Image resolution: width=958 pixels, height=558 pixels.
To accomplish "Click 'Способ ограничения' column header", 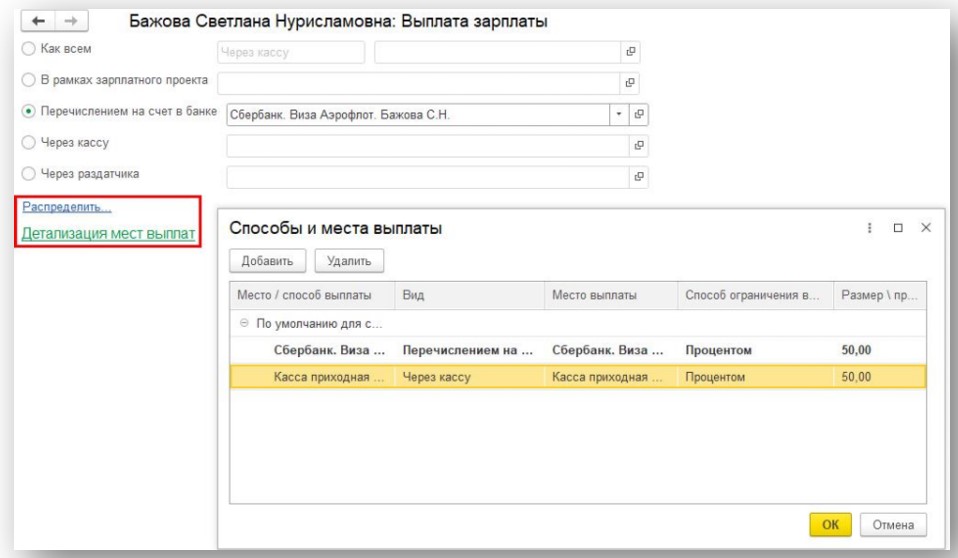I will [x=752, y=295].
